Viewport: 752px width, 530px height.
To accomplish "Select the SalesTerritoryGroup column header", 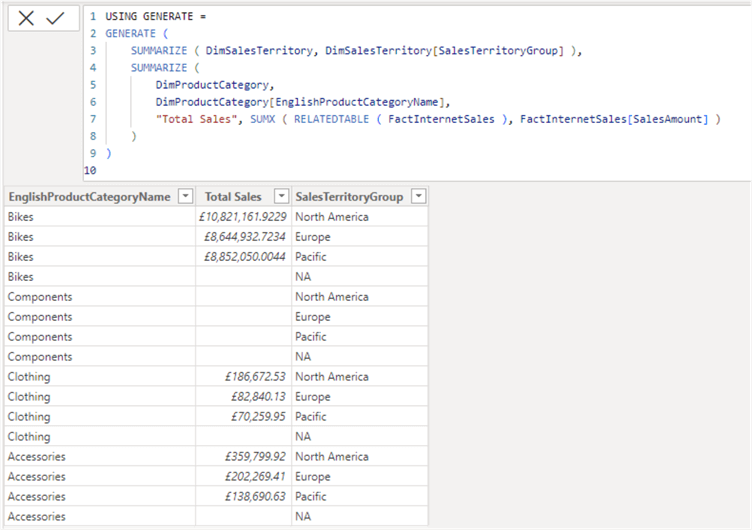I will point(349,197).
